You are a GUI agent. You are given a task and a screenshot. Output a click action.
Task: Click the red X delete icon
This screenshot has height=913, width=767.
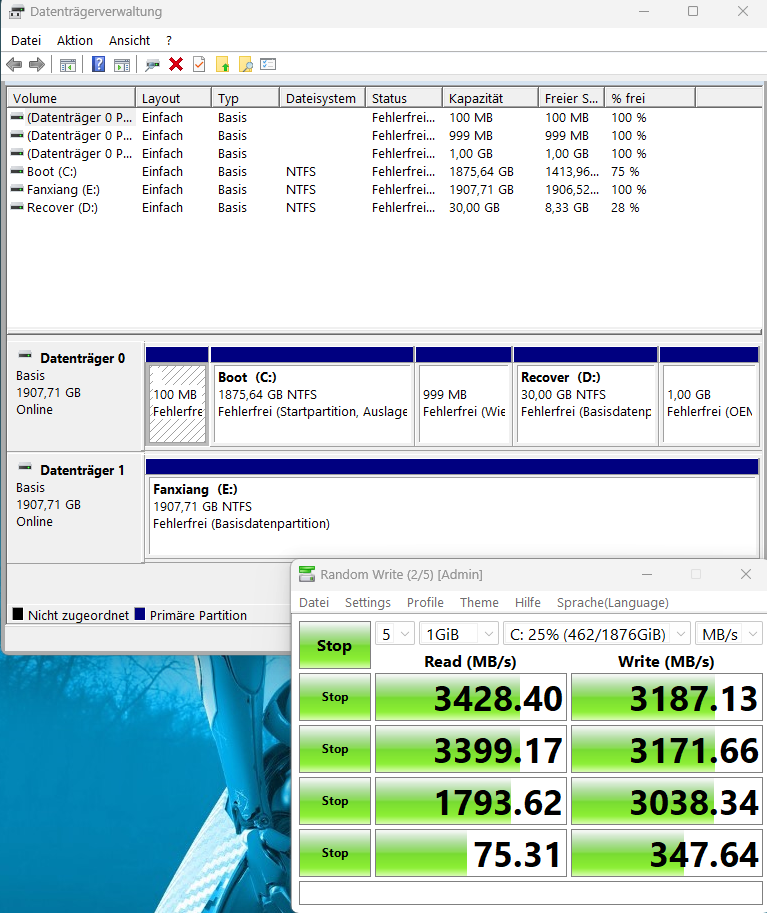176,65
